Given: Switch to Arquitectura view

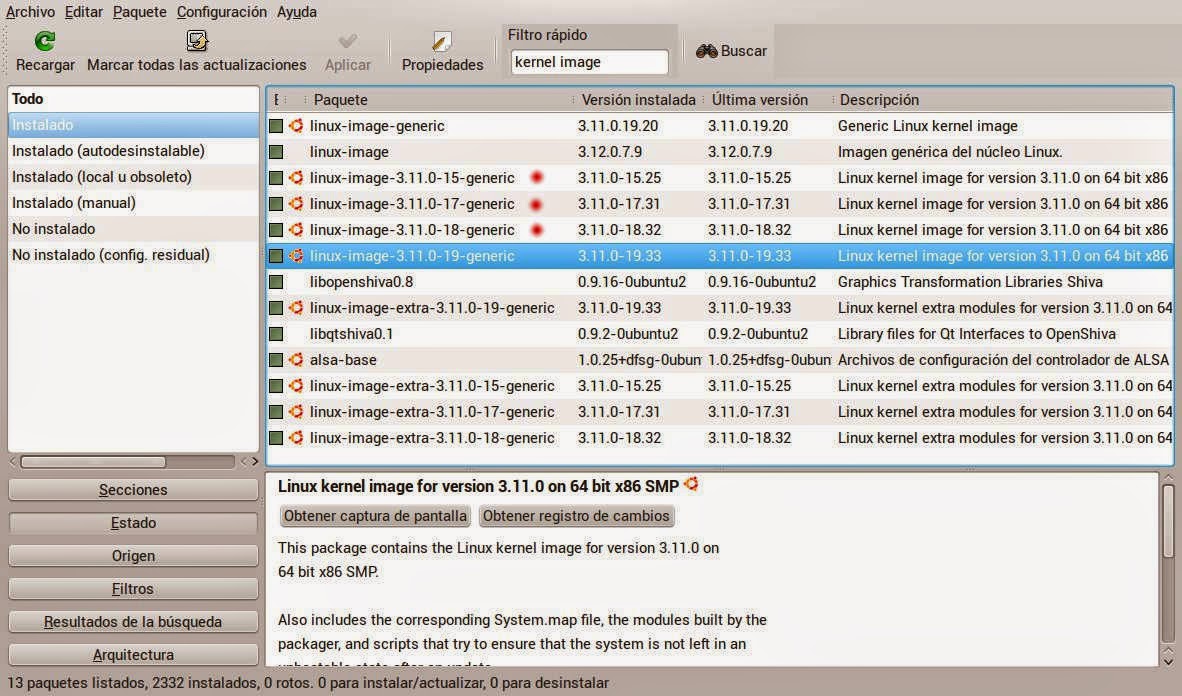Looking at the screenshot, I should [x=133, y=655].
